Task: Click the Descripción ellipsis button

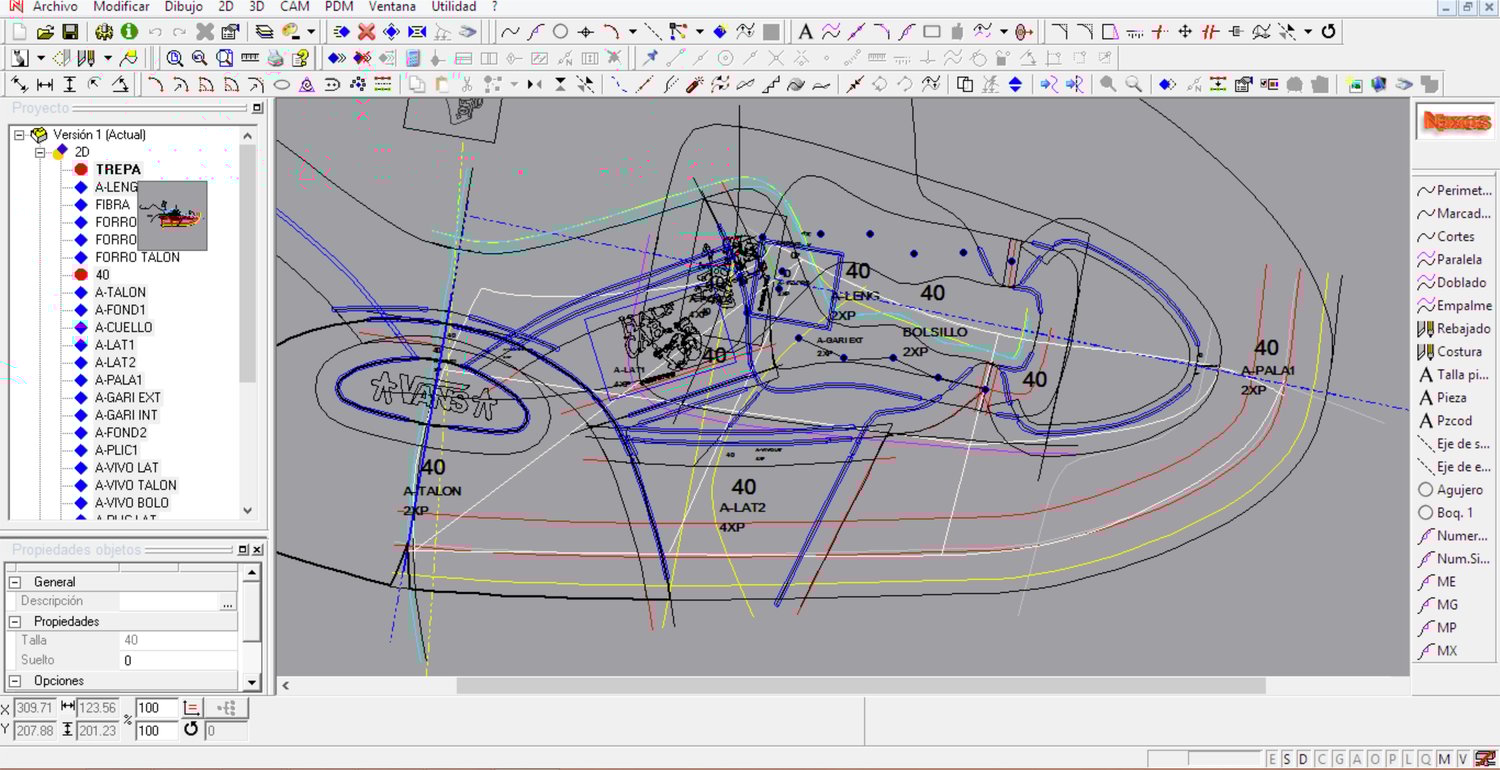Action: pyautogui.click(x=228, y=602)
